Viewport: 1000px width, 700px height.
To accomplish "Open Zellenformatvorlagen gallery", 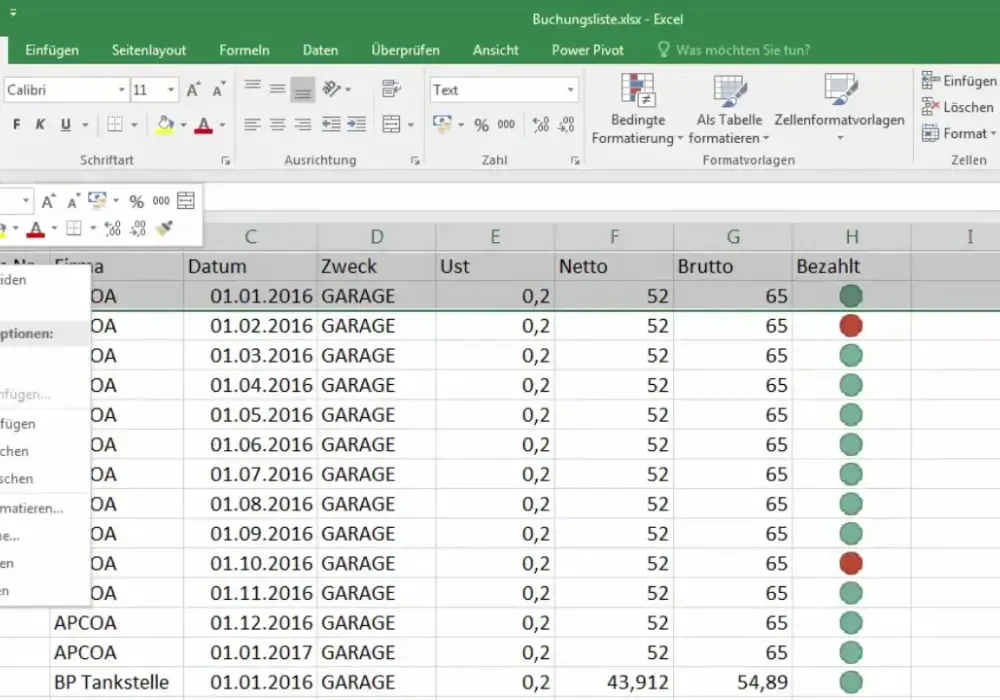I will [839, 108].
